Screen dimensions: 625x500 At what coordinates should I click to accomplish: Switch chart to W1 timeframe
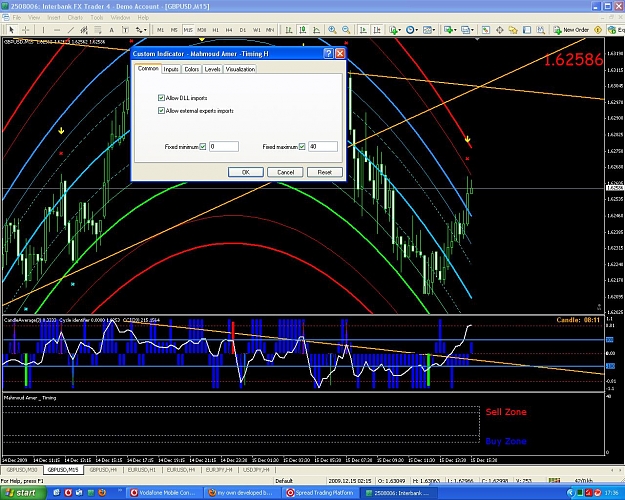pos(257,30)
